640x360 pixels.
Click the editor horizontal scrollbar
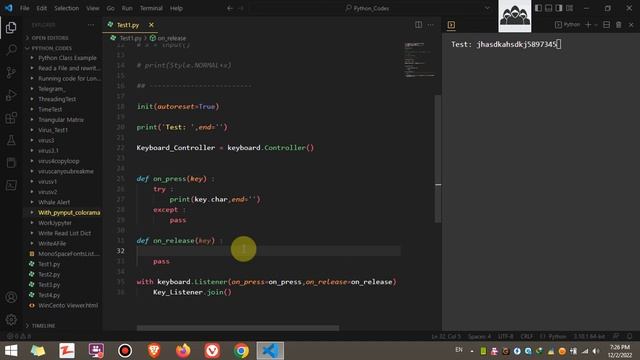(238, 328)
